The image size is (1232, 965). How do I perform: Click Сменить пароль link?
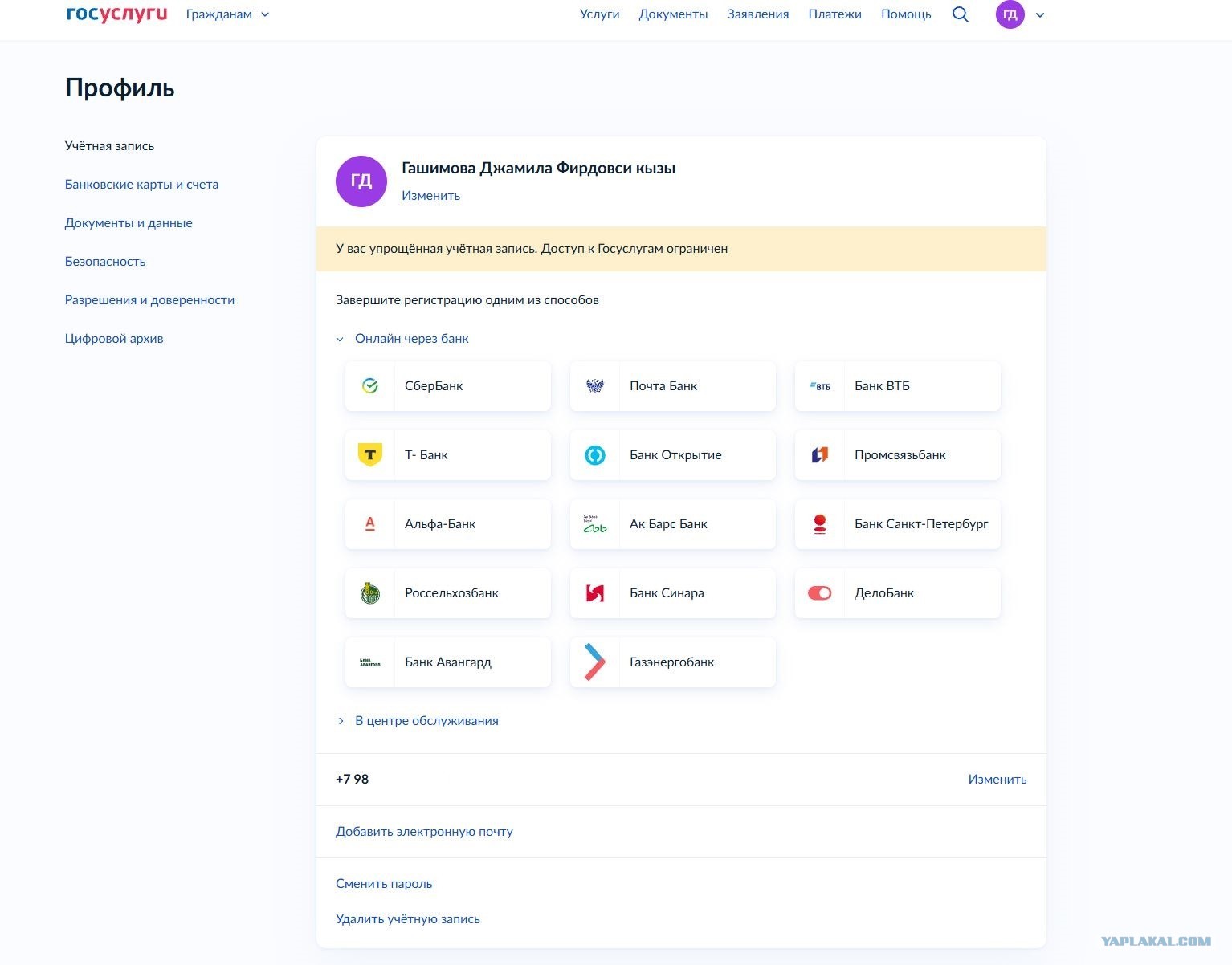[x=384, y=884]
